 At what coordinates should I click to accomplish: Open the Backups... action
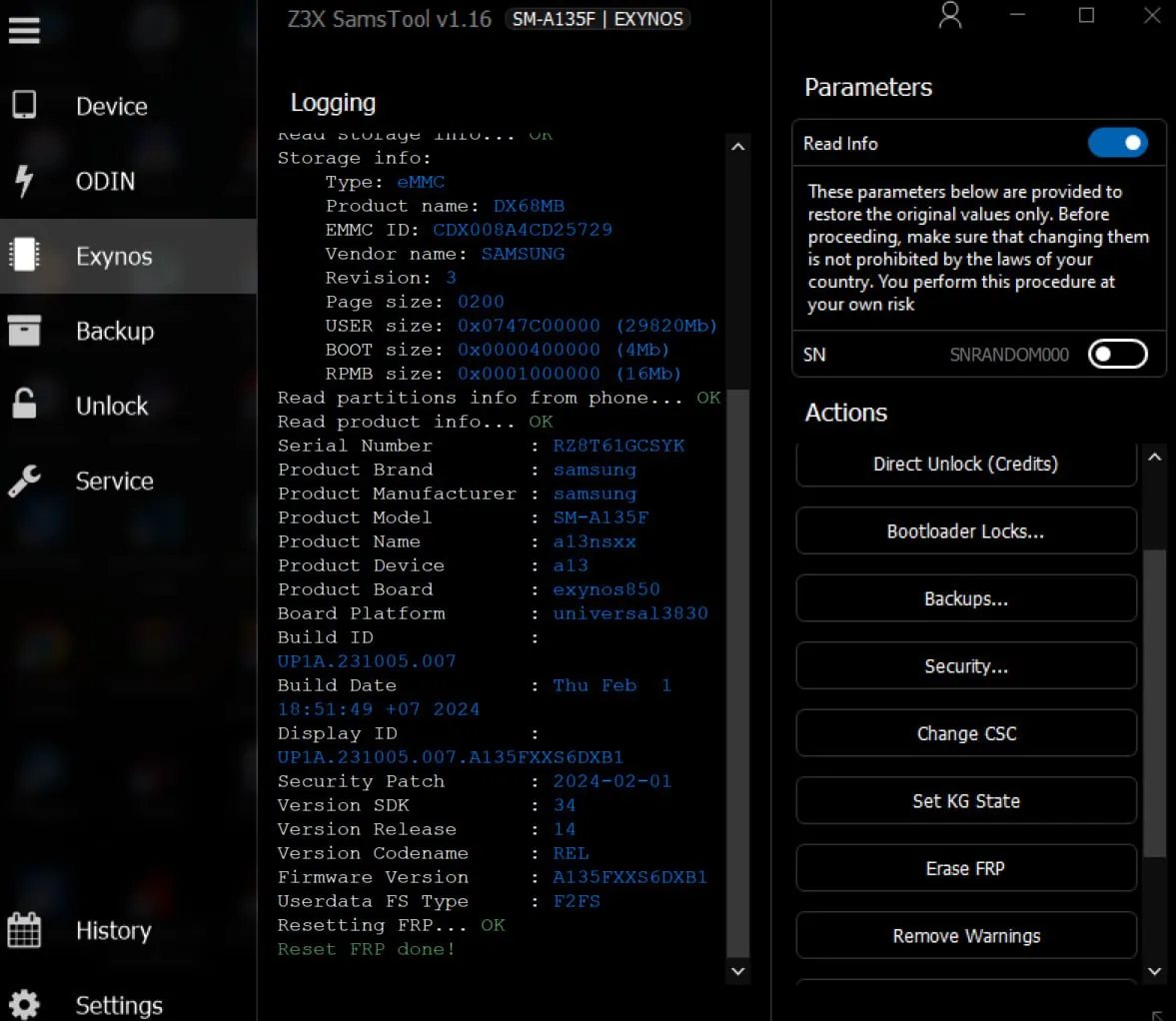pos(966,598)
